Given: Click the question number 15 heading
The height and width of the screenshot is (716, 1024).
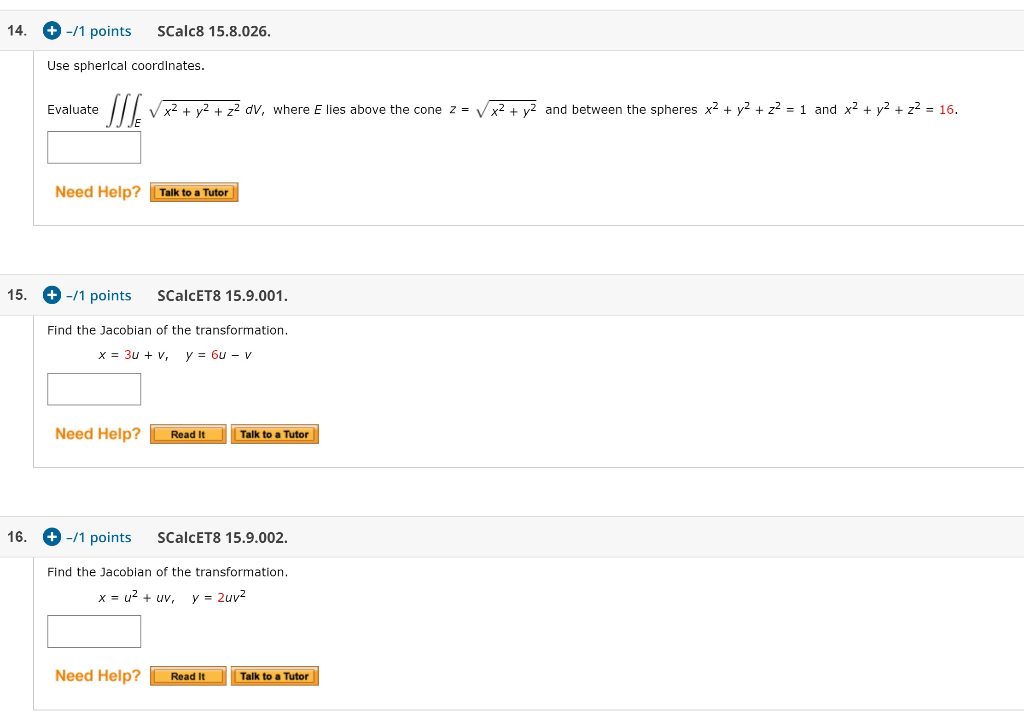Looking at the screenshot, I should coord(15,295).
